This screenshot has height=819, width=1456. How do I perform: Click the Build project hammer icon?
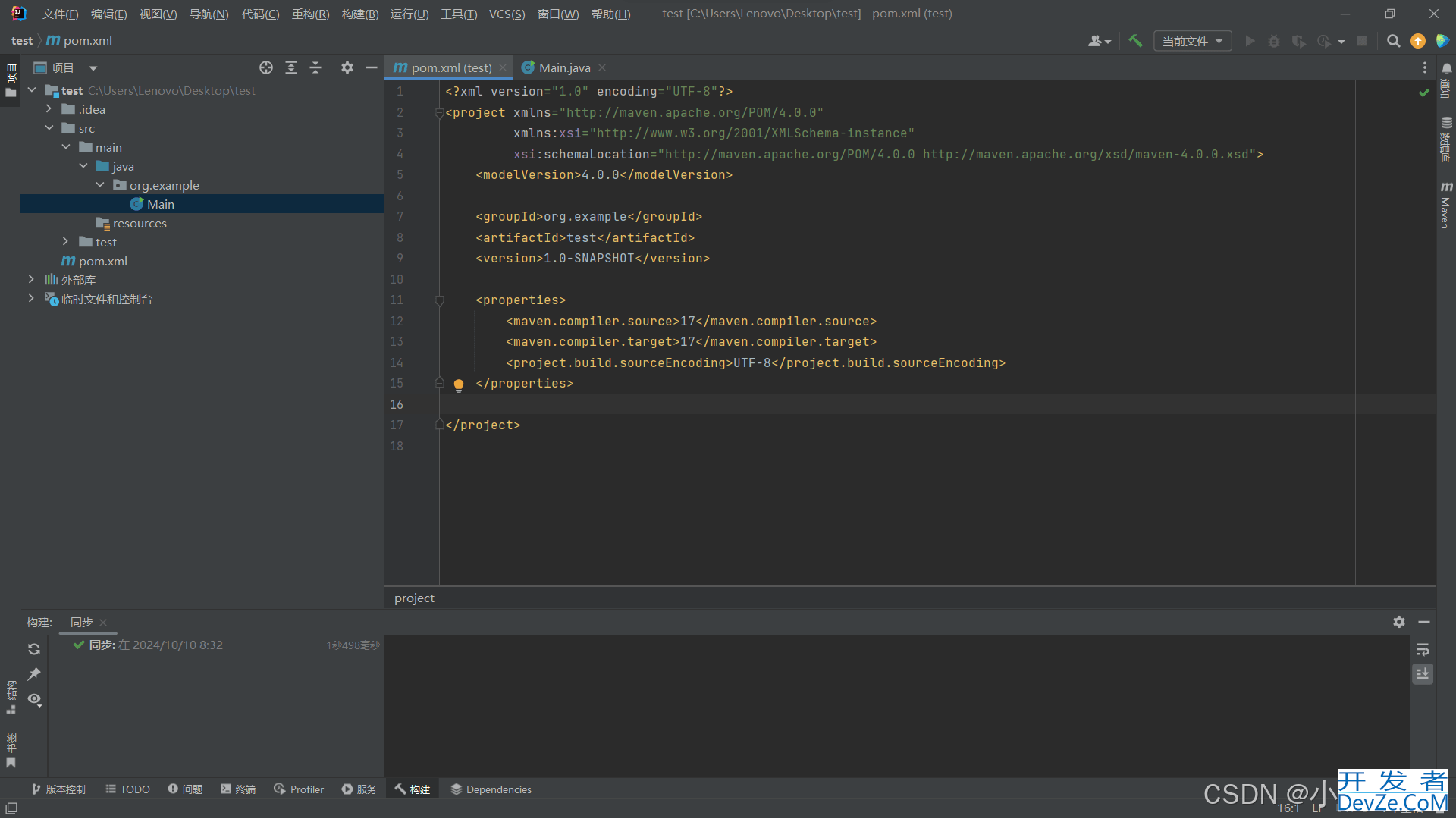pos(1135,41)
